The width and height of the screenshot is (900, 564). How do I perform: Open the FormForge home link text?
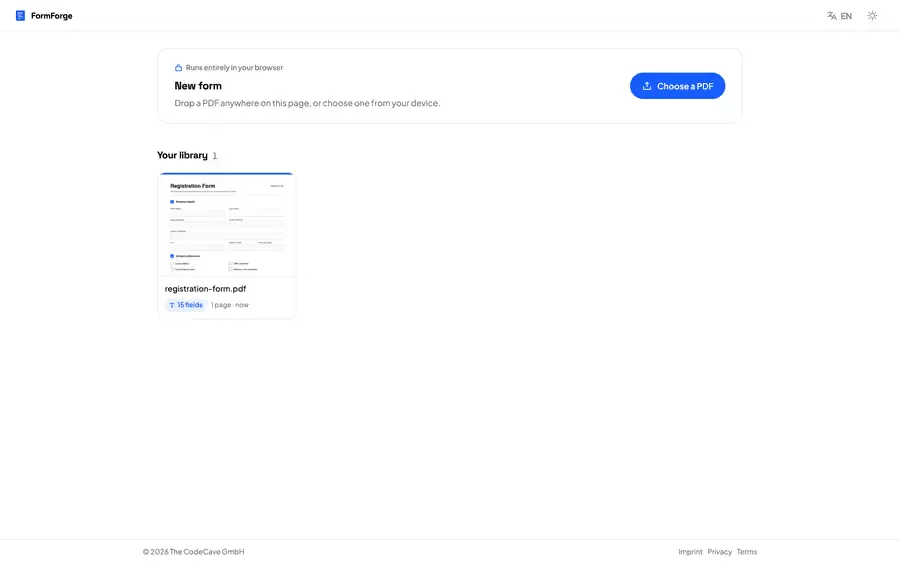[52, 16]
